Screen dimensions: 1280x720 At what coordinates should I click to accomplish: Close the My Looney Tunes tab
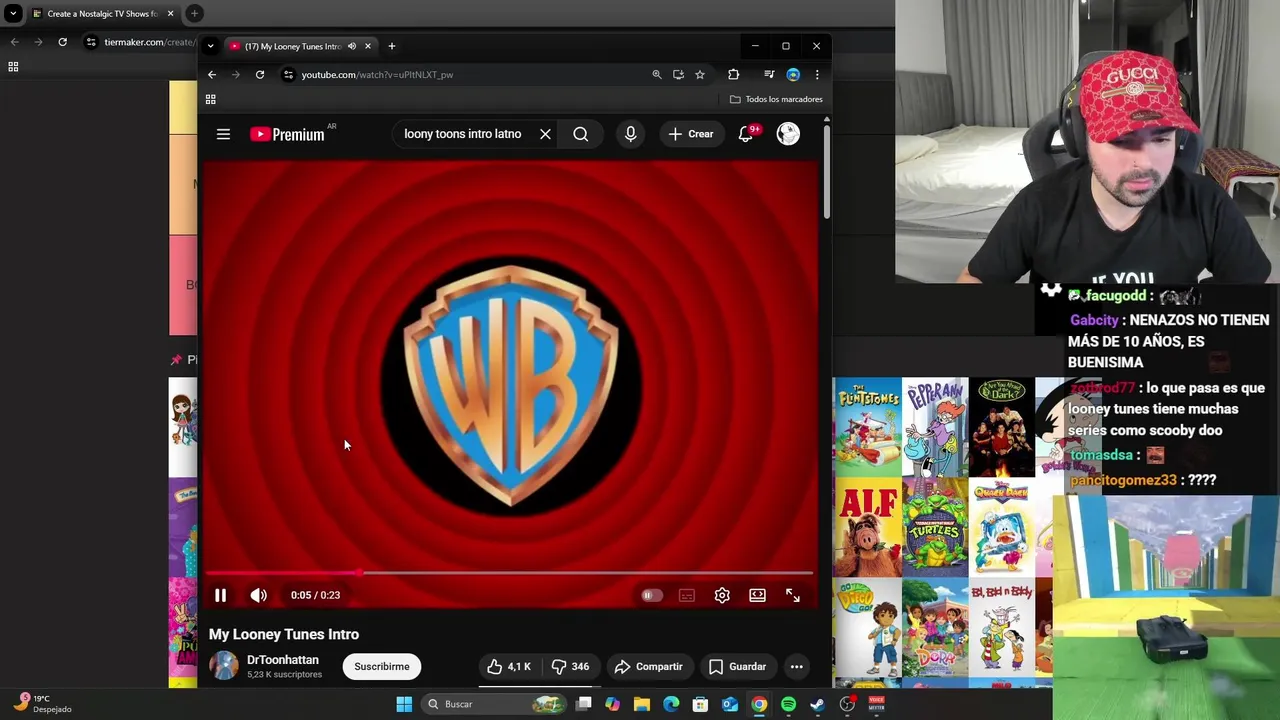pyautogui.click(x=367, y=46)
